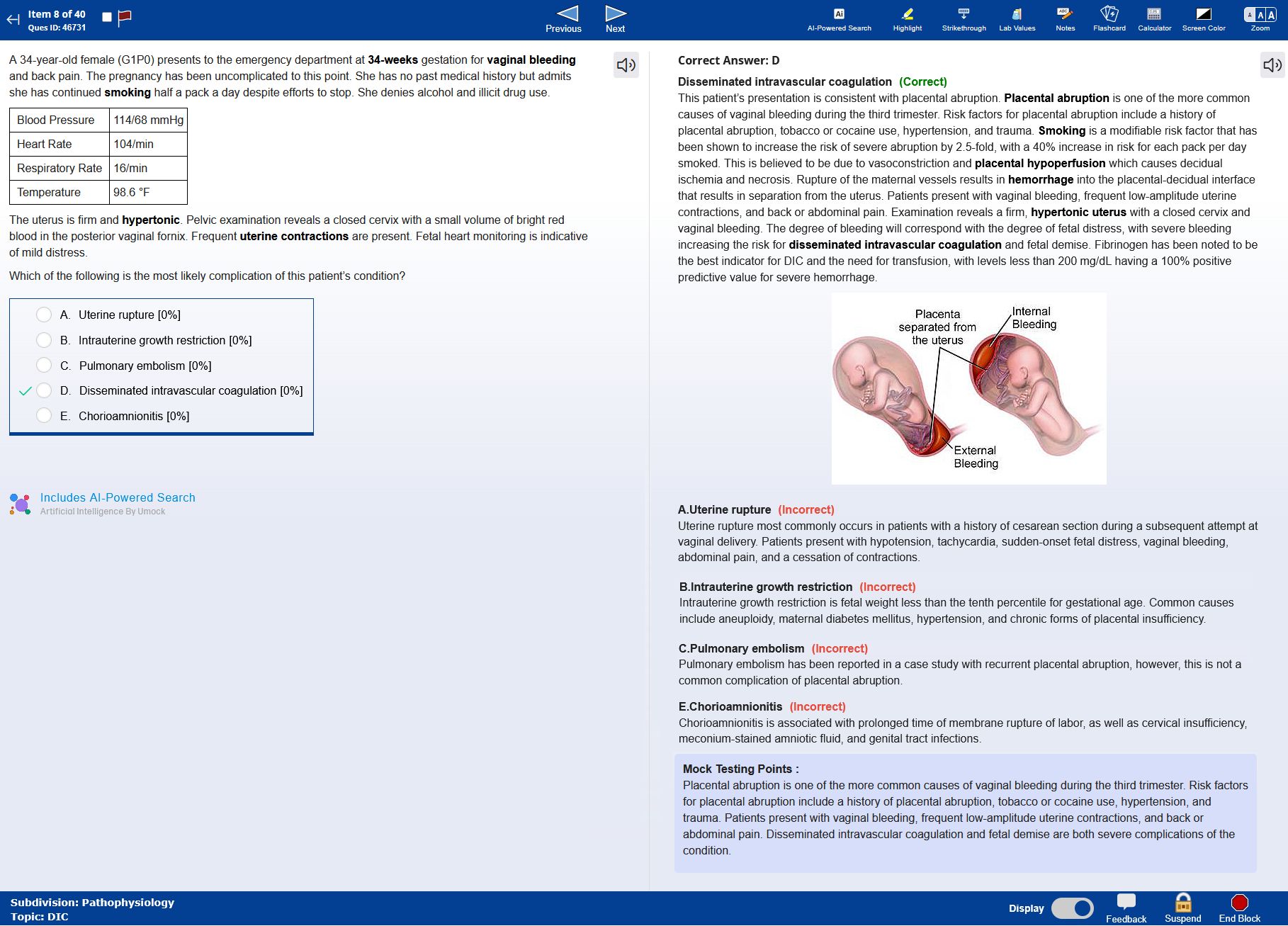The image size is (1288, 926).
Task: Click the Correct Answer: D heading
Action: pos(729,60)
